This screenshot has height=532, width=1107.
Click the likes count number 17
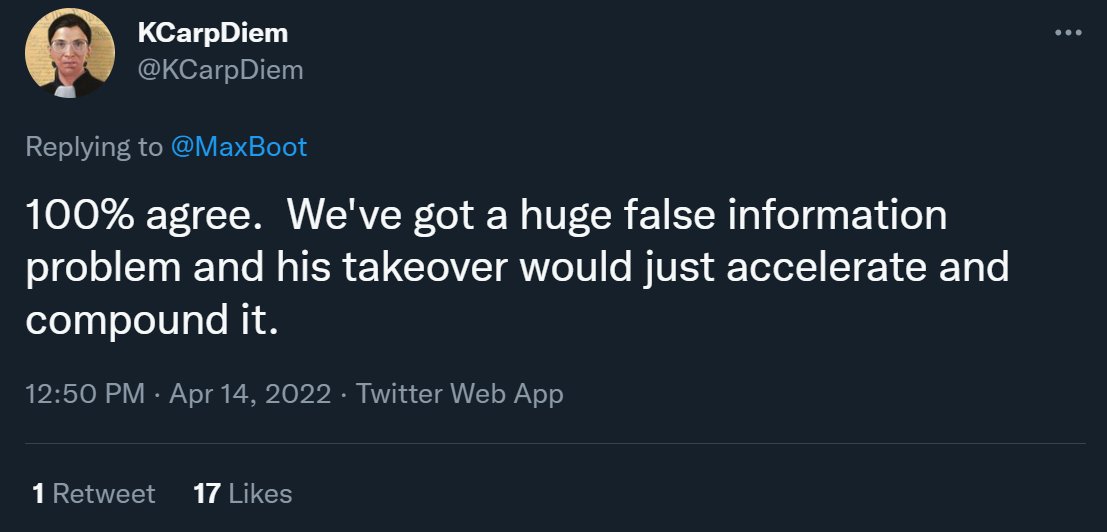click(x=206, y=493)
